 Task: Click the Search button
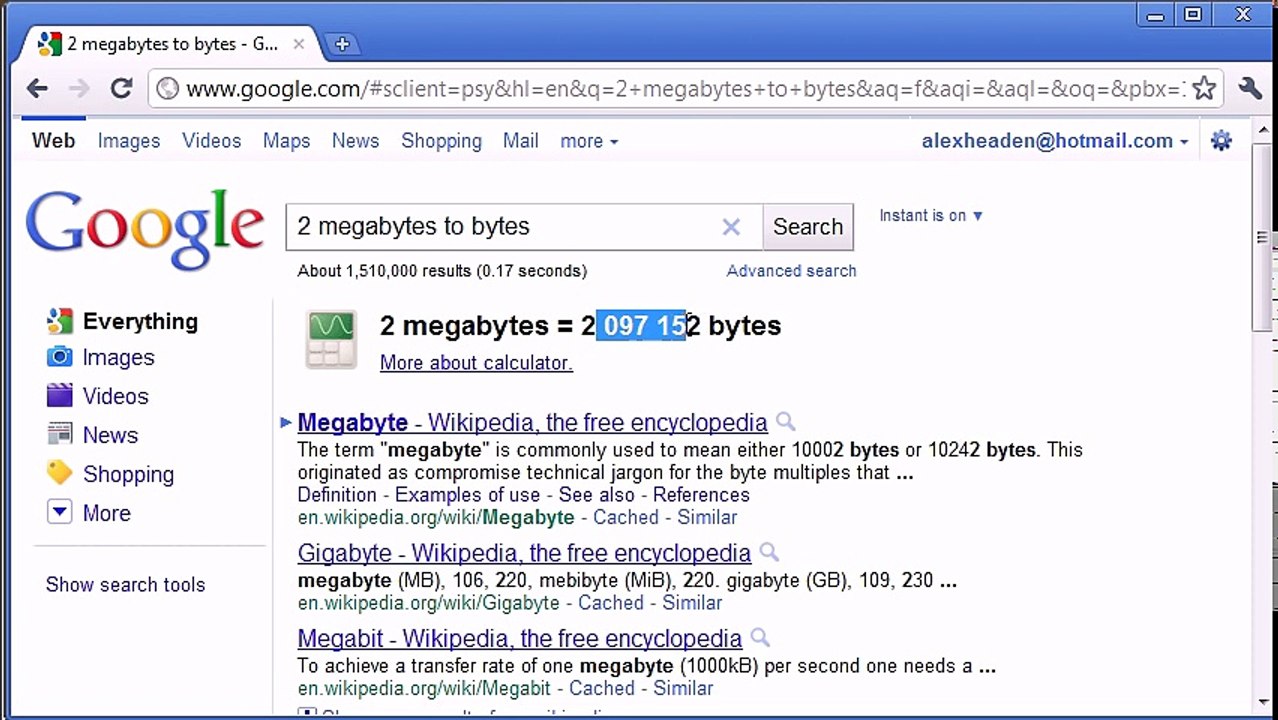click(x=808, y=227)
